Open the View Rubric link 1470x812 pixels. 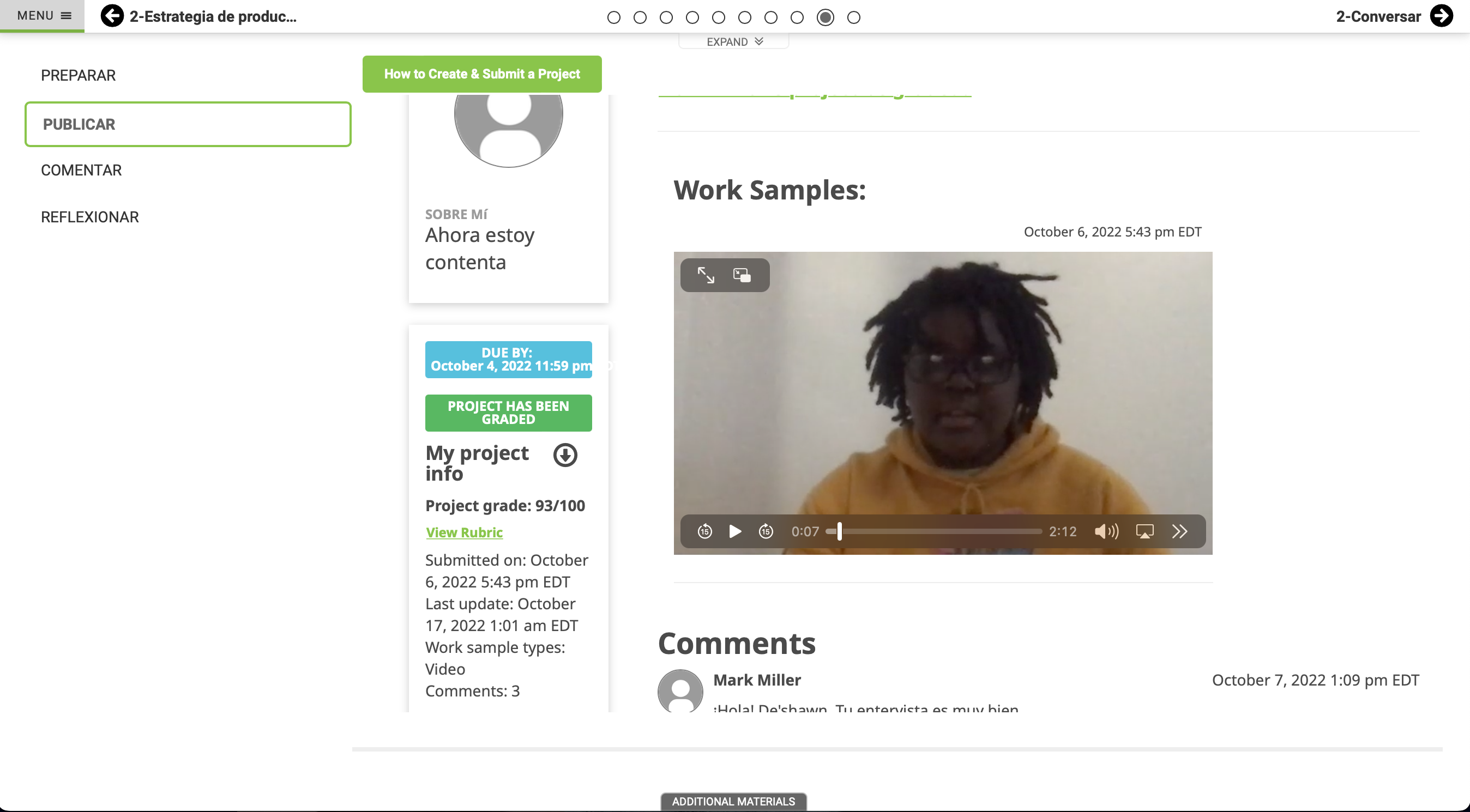(464, 532)
